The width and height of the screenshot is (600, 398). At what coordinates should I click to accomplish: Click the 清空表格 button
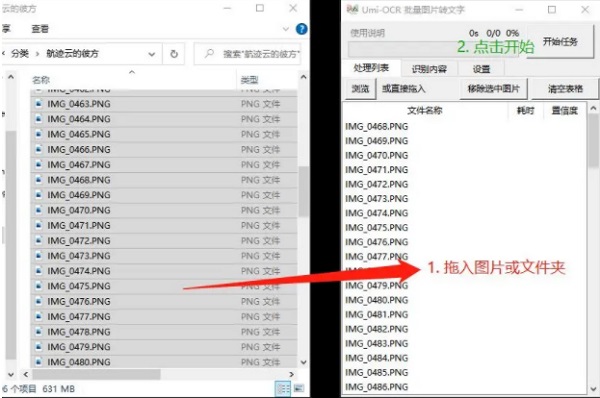[x=565, y=89]
